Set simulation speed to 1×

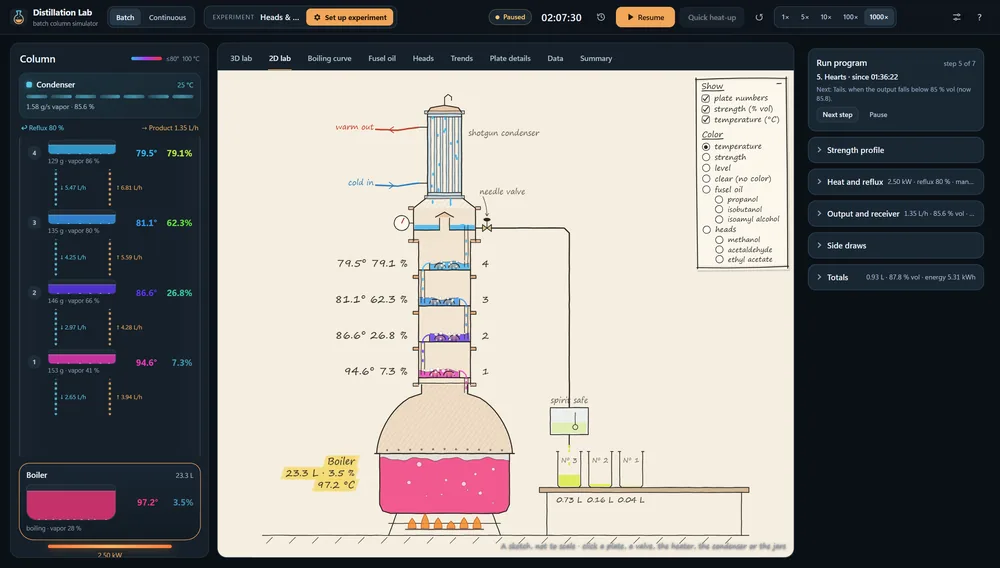(x=785, y=17)
